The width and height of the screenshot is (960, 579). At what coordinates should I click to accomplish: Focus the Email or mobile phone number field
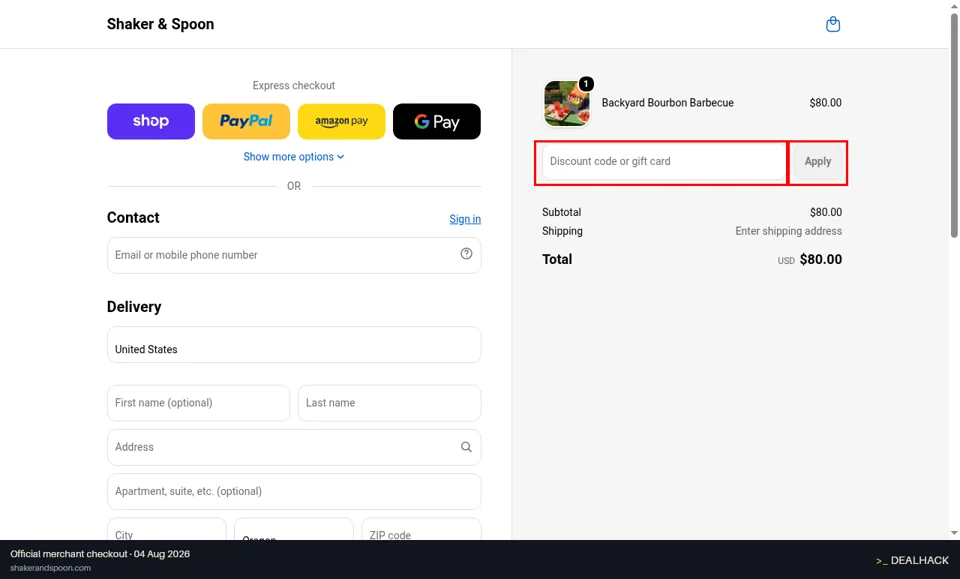tap(294, 255)
